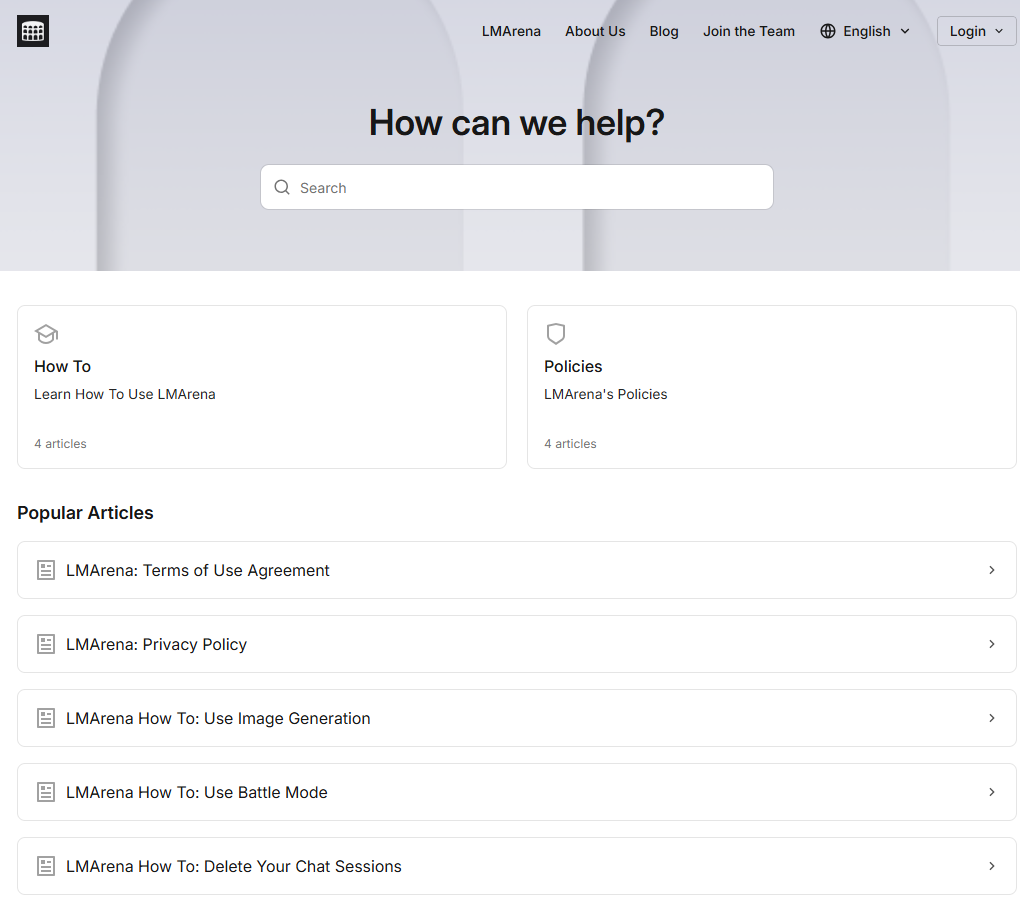Click the magnifying glass search icon
The image size is (1020, 912).
tap(282, 187)
